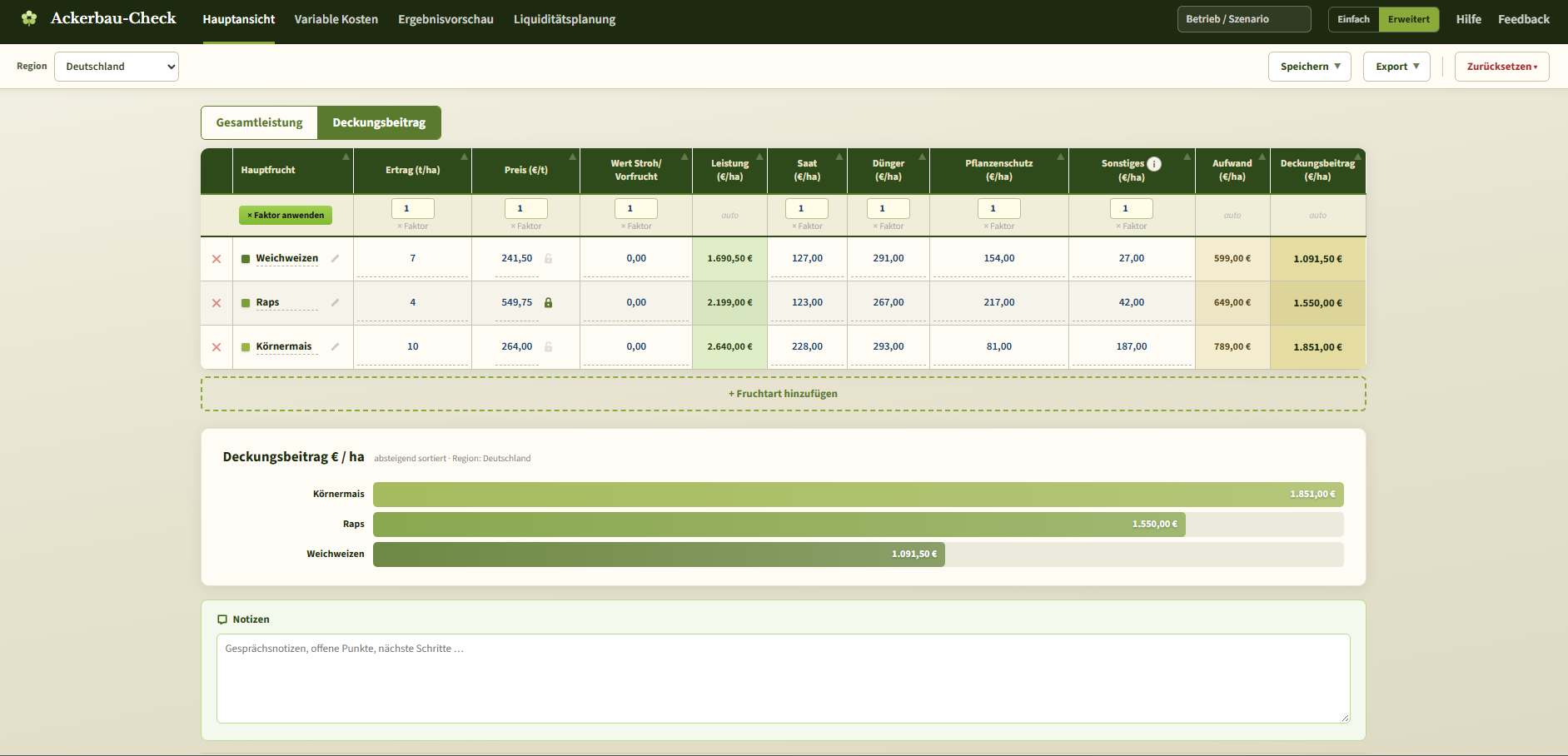Click the Ertrag factor input field
This screenshot has height=756, width=1568.
click(413, 208)
